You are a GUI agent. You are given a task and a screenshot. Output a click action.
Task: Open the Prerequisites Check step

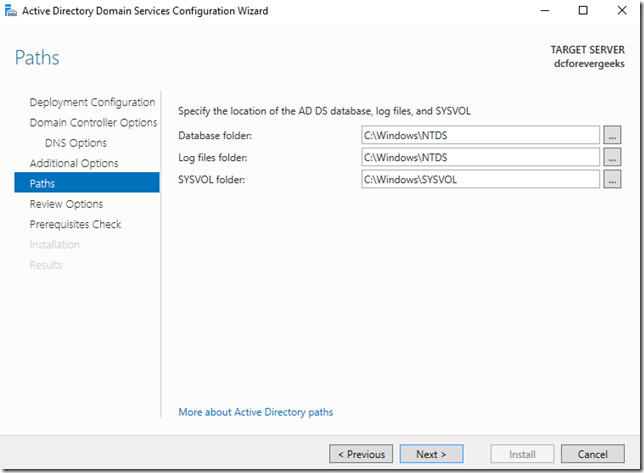75,224
